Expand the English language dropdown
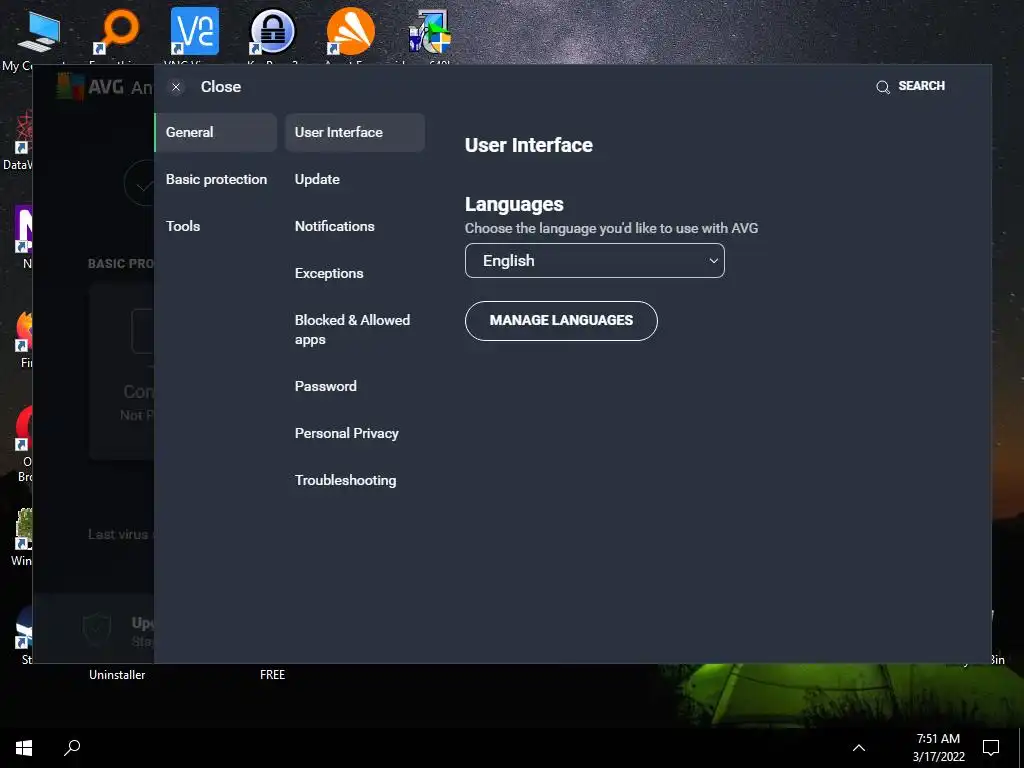 click(594, 261)
